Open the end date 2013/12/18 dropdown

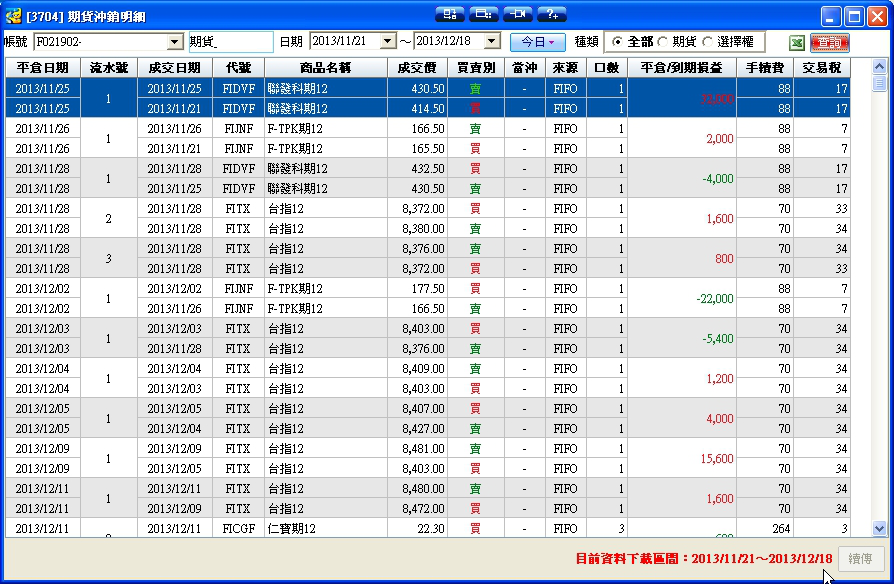coord(491,40)
